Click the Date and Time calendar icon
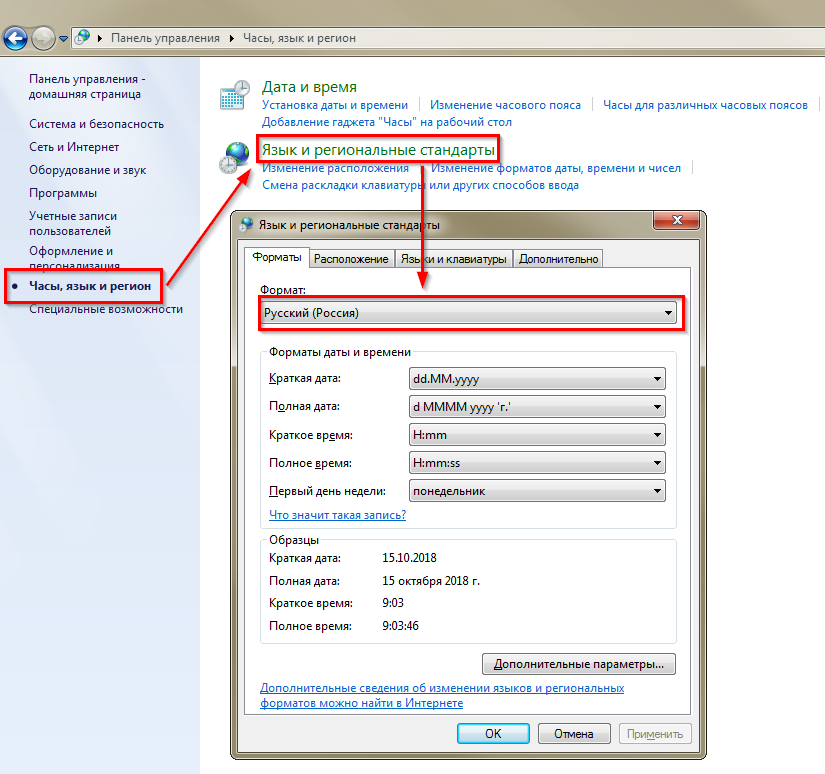 (x=235, y=95)
